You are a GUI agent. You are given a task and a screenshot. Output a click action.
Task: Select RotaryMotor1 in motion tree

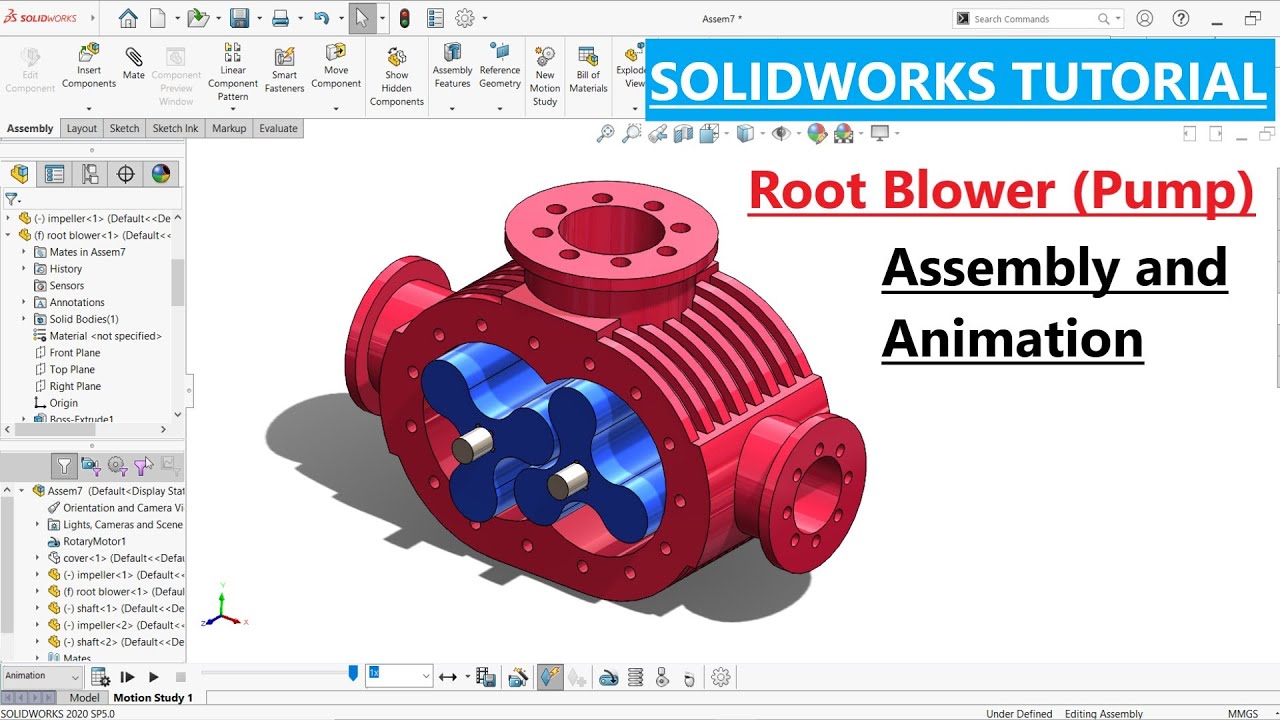[94, 541]
